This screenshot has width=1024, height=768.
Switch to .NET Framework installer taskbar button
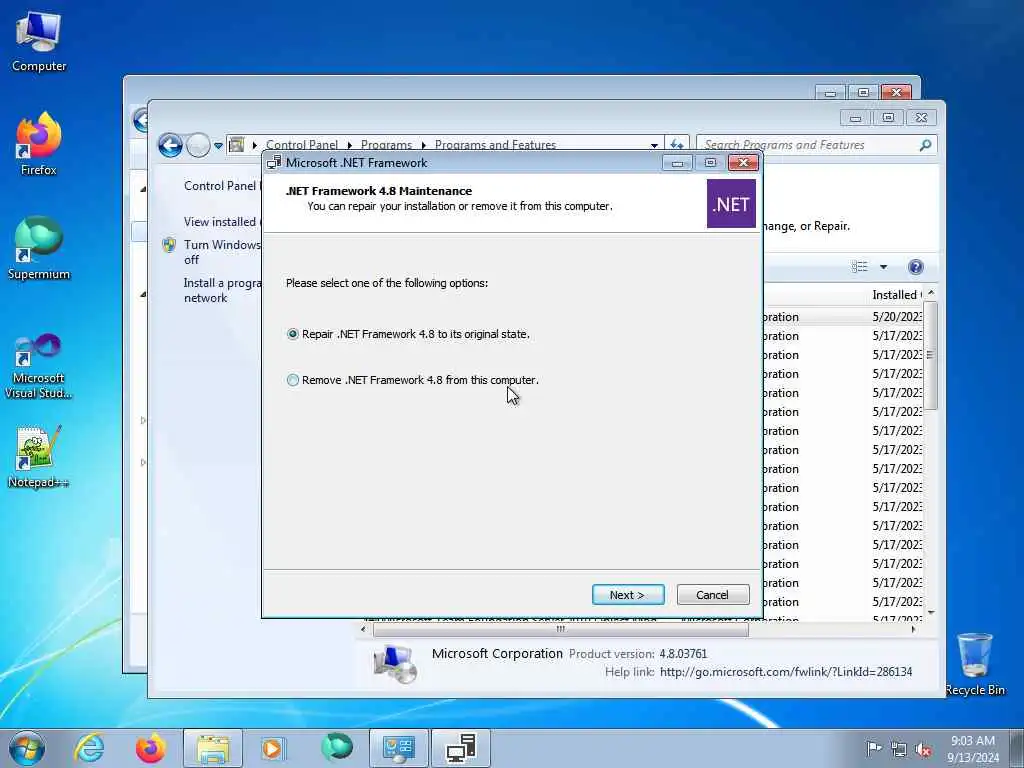461,748
